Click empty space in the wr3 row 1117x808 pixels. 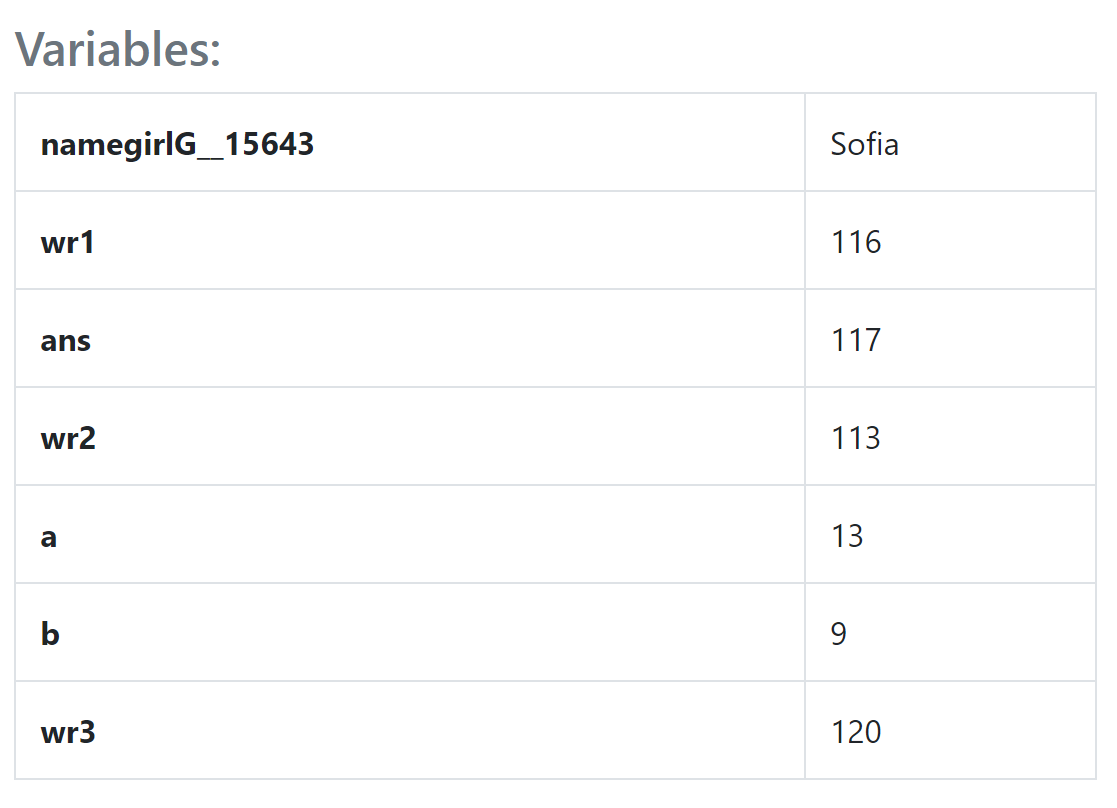point(449,732)
